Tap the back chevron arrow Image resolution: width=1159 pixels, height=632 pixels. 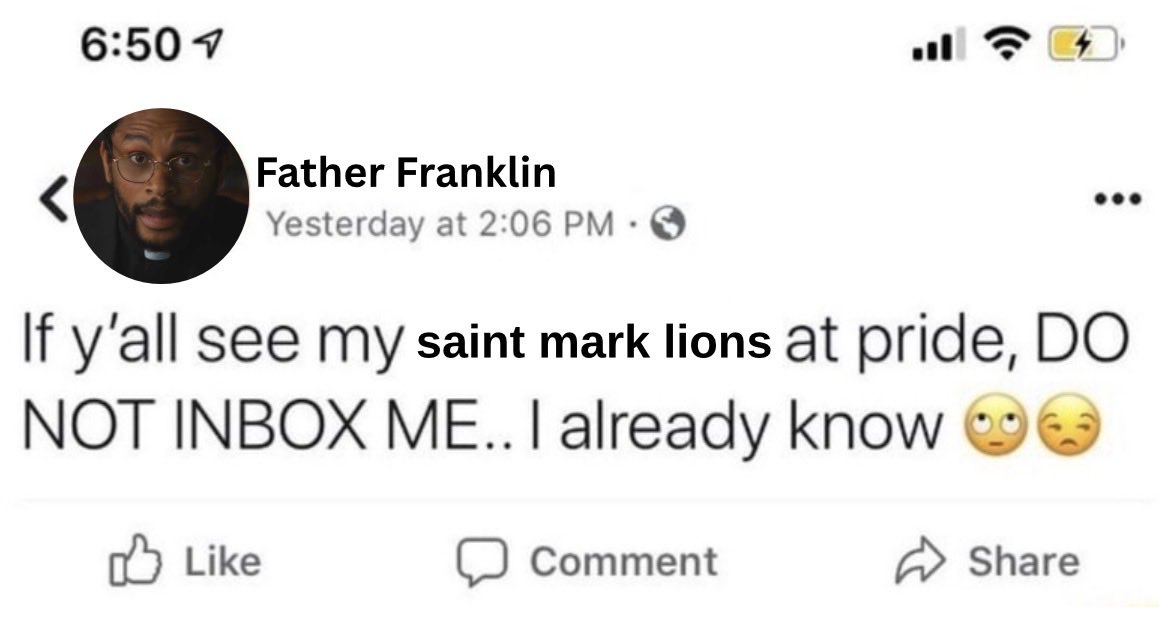pyautogui.click(x=54, y=199)
